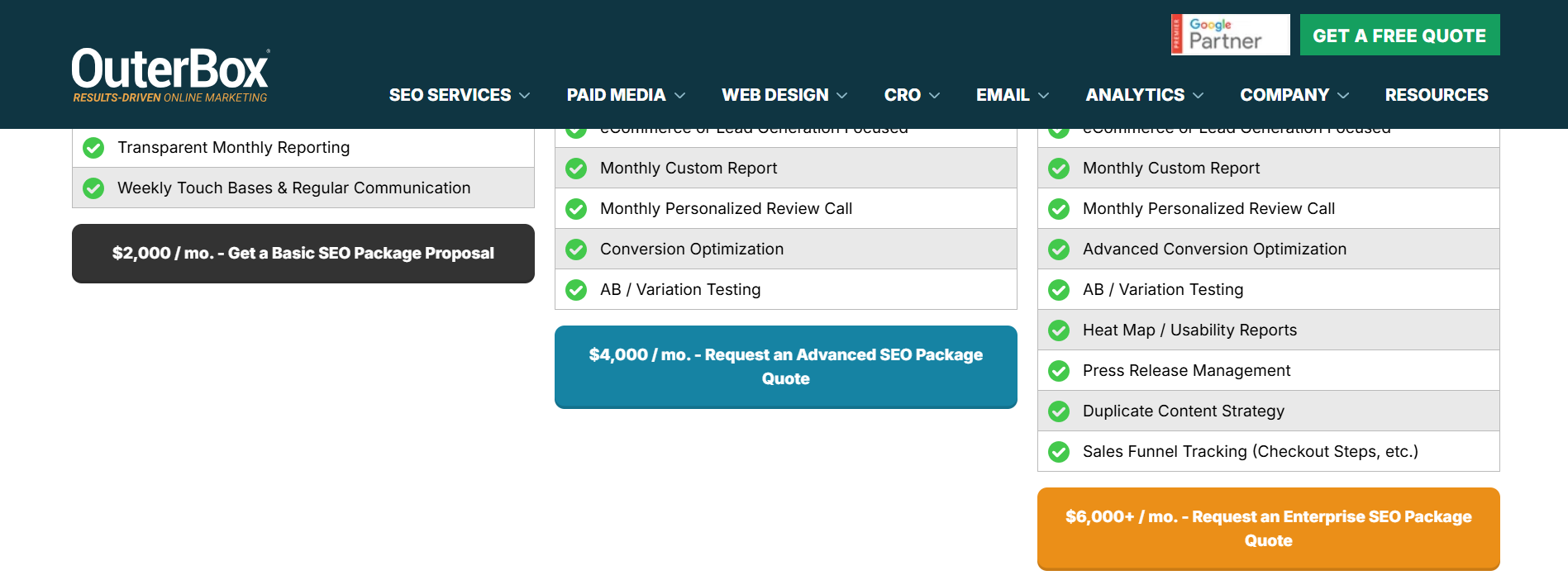Click checkmark beside Heat Map / Usability Reports

click(1059, 330)
